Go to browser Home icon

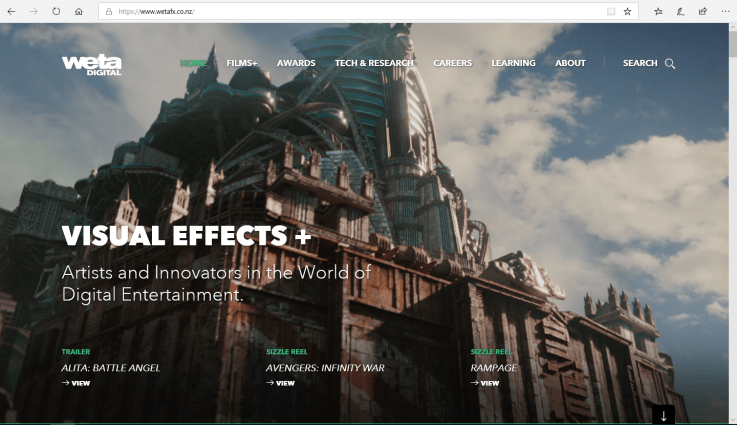78,11
